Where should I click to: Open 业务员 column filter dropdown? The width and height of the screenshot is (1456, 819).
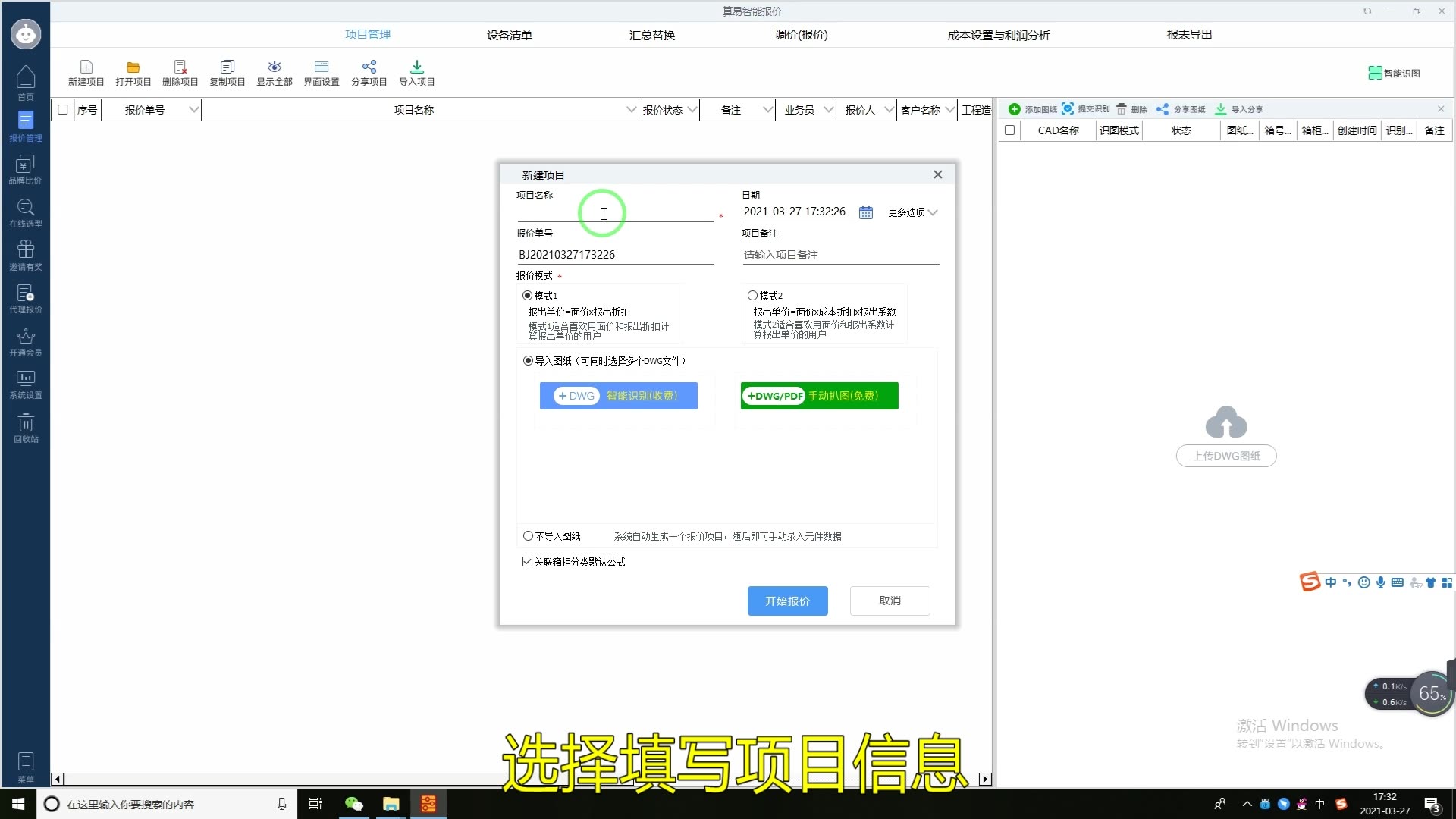pos(828,110)
